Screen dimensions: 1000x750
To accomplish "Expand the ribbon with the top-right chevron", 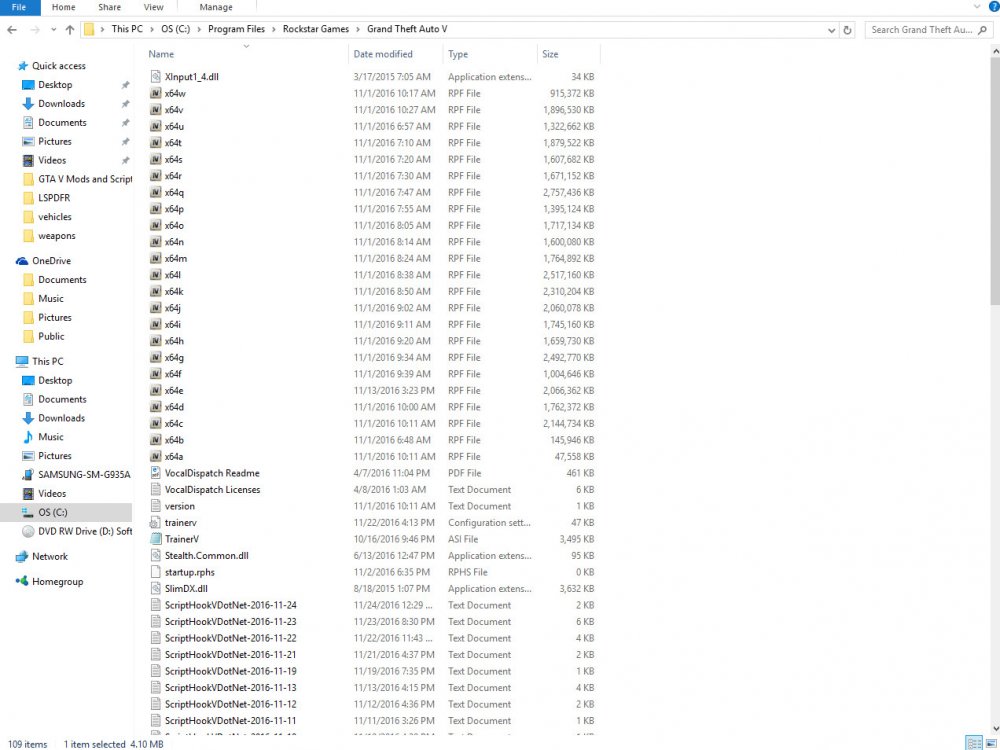I will (976, 6).
